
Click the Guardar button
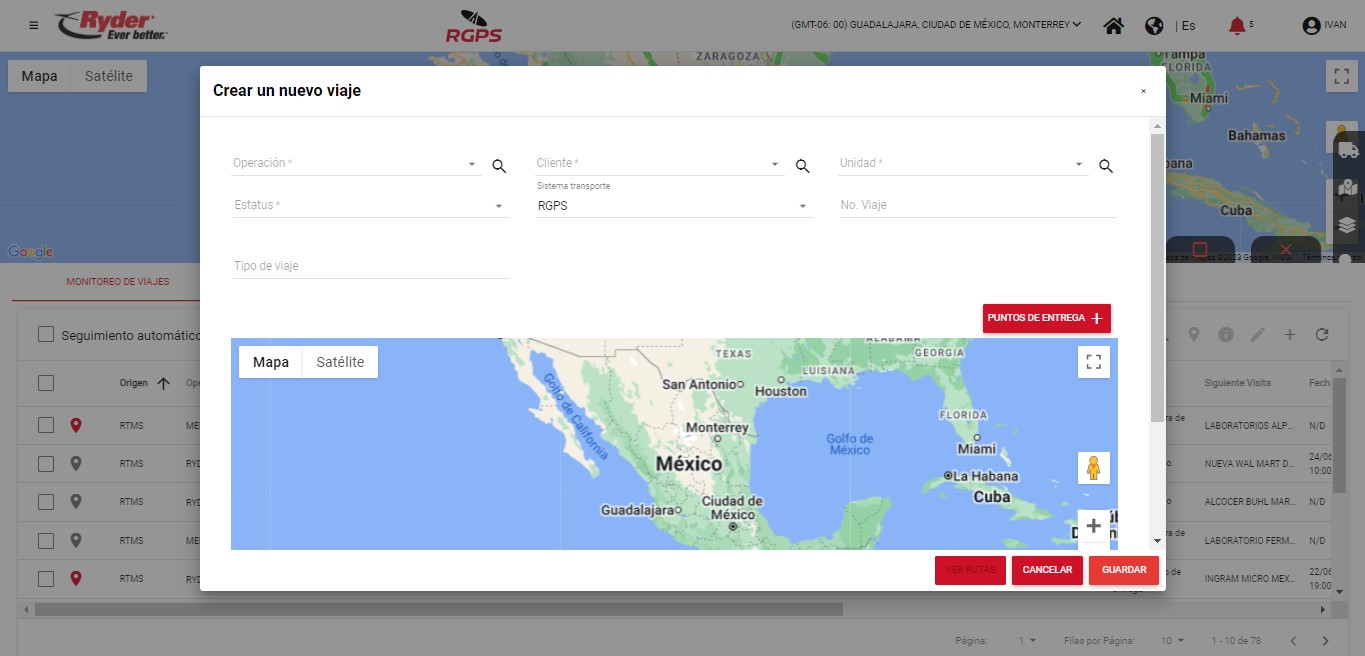(x=1124, y=570)
